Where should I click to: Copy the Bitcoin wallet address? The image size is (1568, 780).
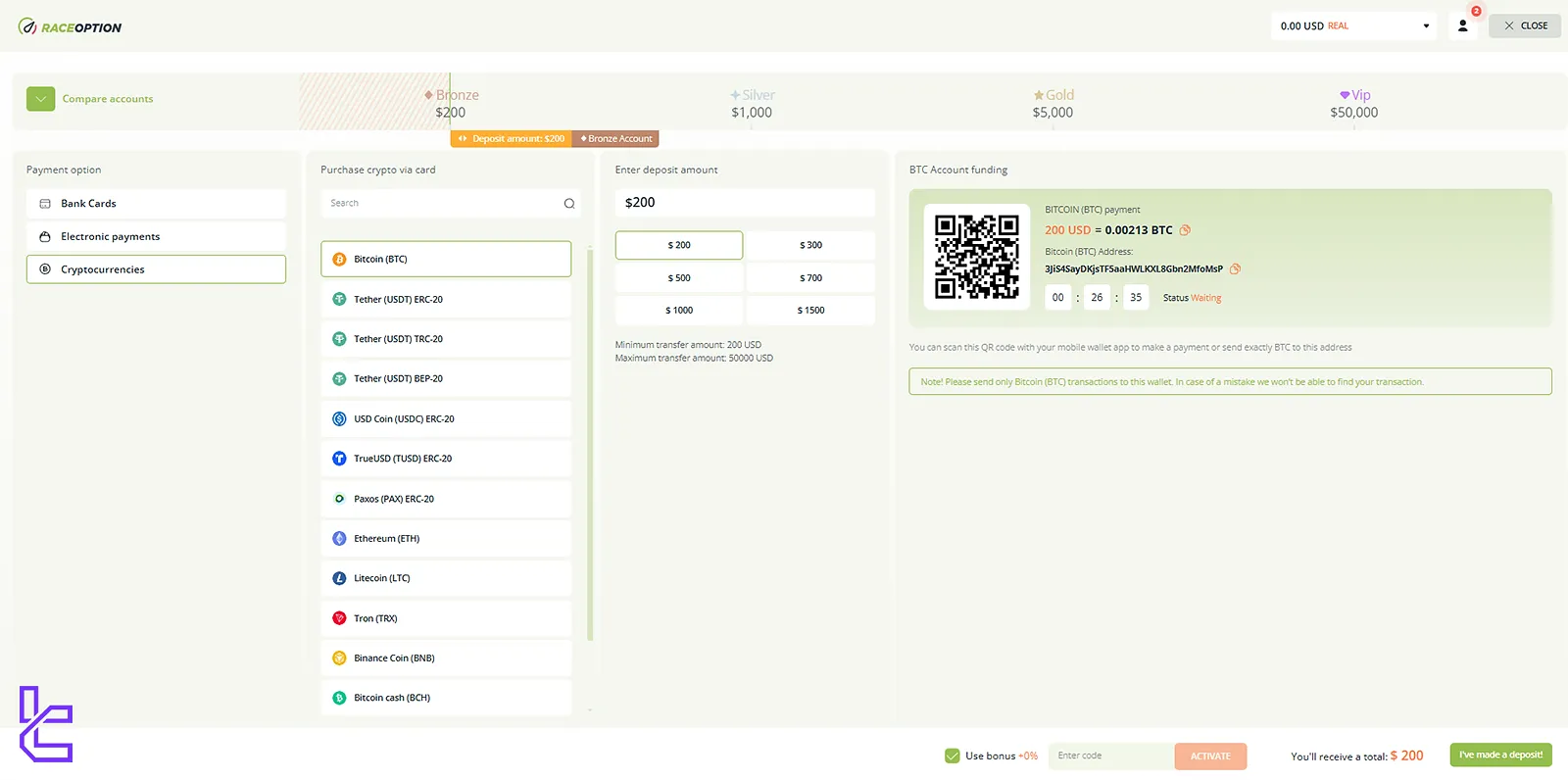(x=1235, y=268)
